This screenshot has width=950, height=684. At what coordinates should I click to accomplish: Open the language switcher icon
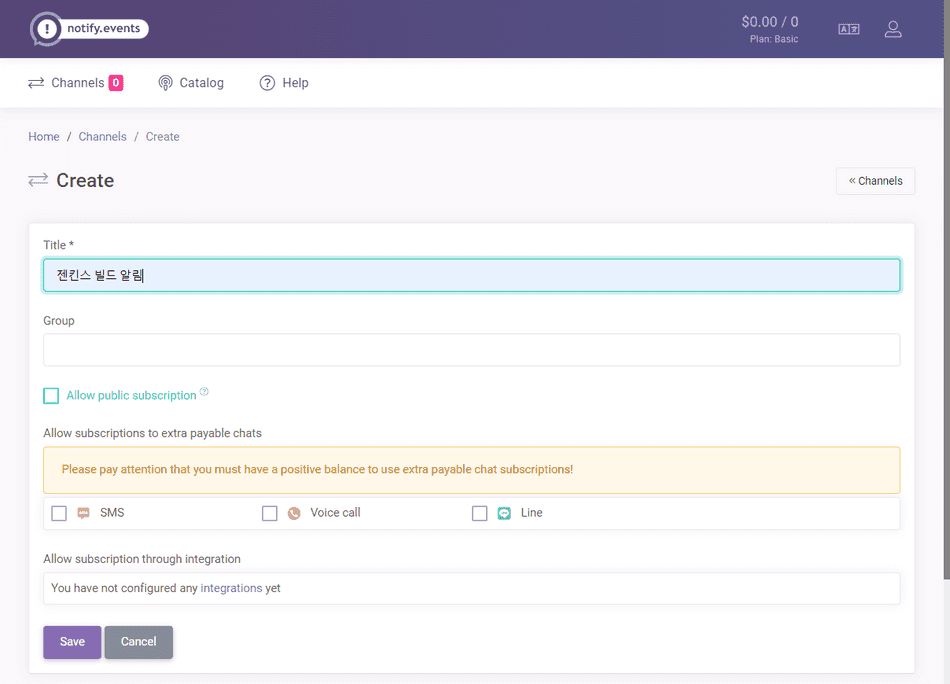coord(848,29)
